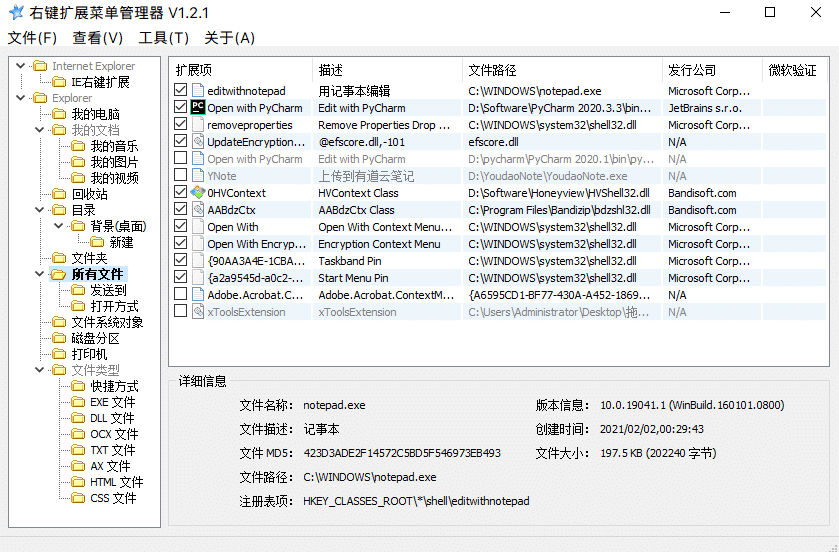
Task: Collapse the 目录 tree node
Action: tap(40, 210)
